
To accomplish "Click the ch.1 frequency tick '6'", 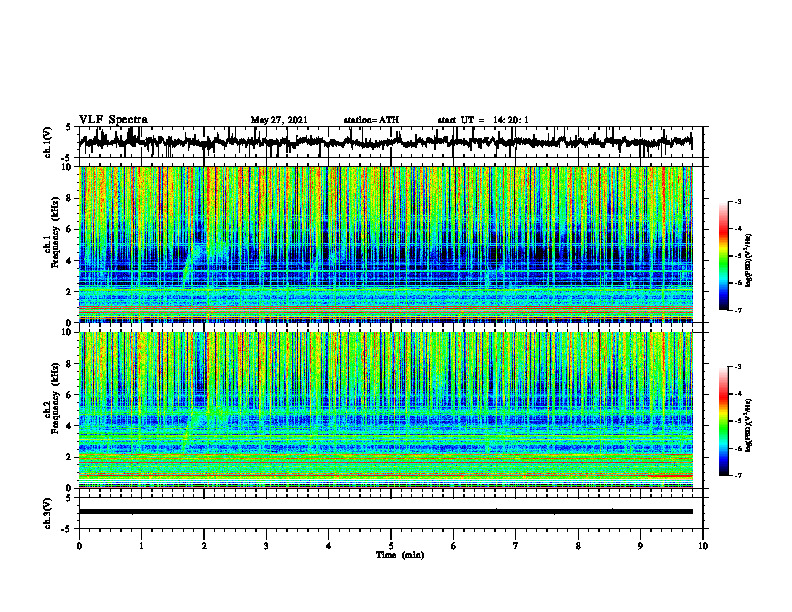I will [71, 229].
